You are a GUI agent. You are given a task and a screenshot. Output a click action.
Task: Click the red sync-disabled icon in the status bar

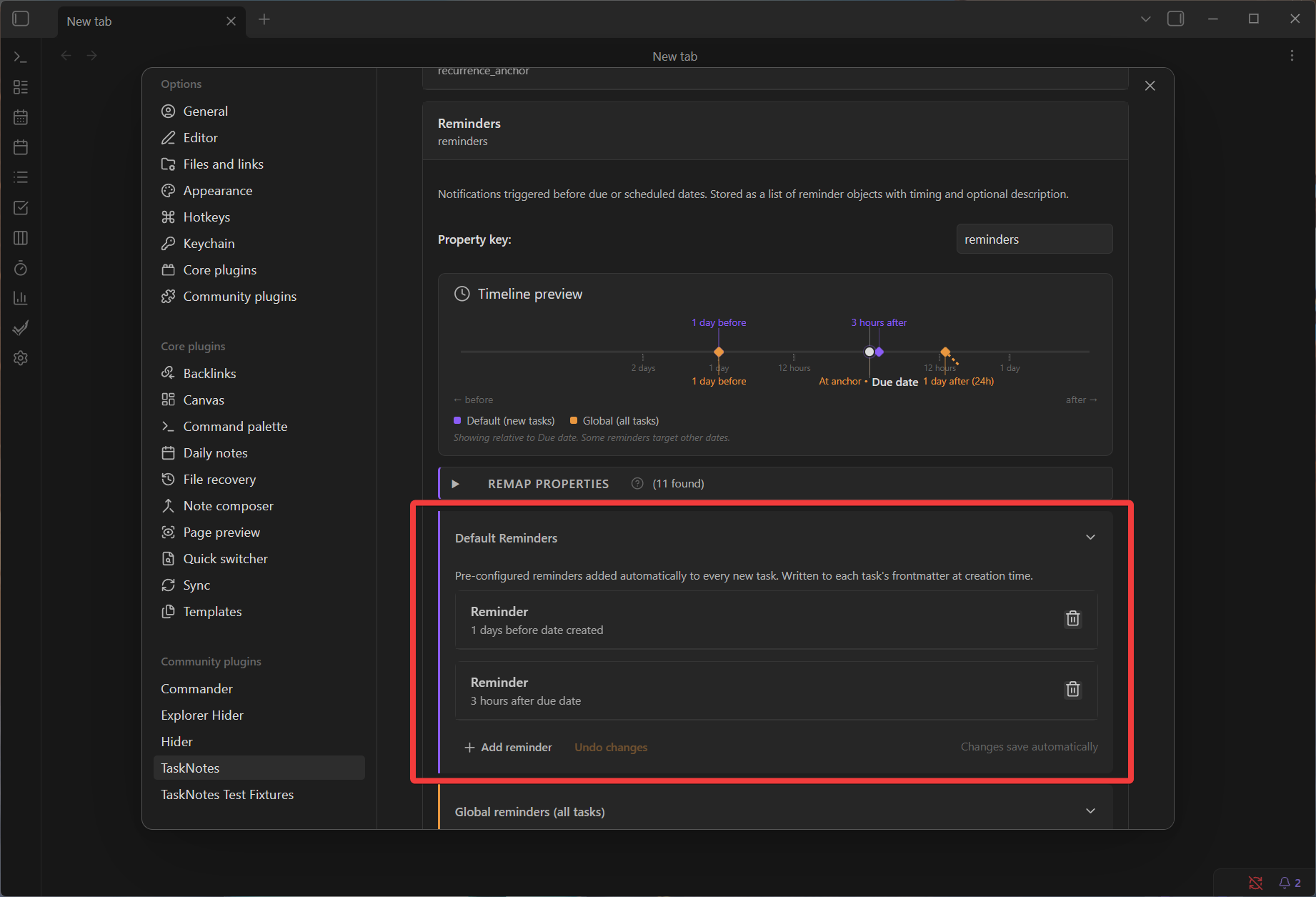[1255, 883]
